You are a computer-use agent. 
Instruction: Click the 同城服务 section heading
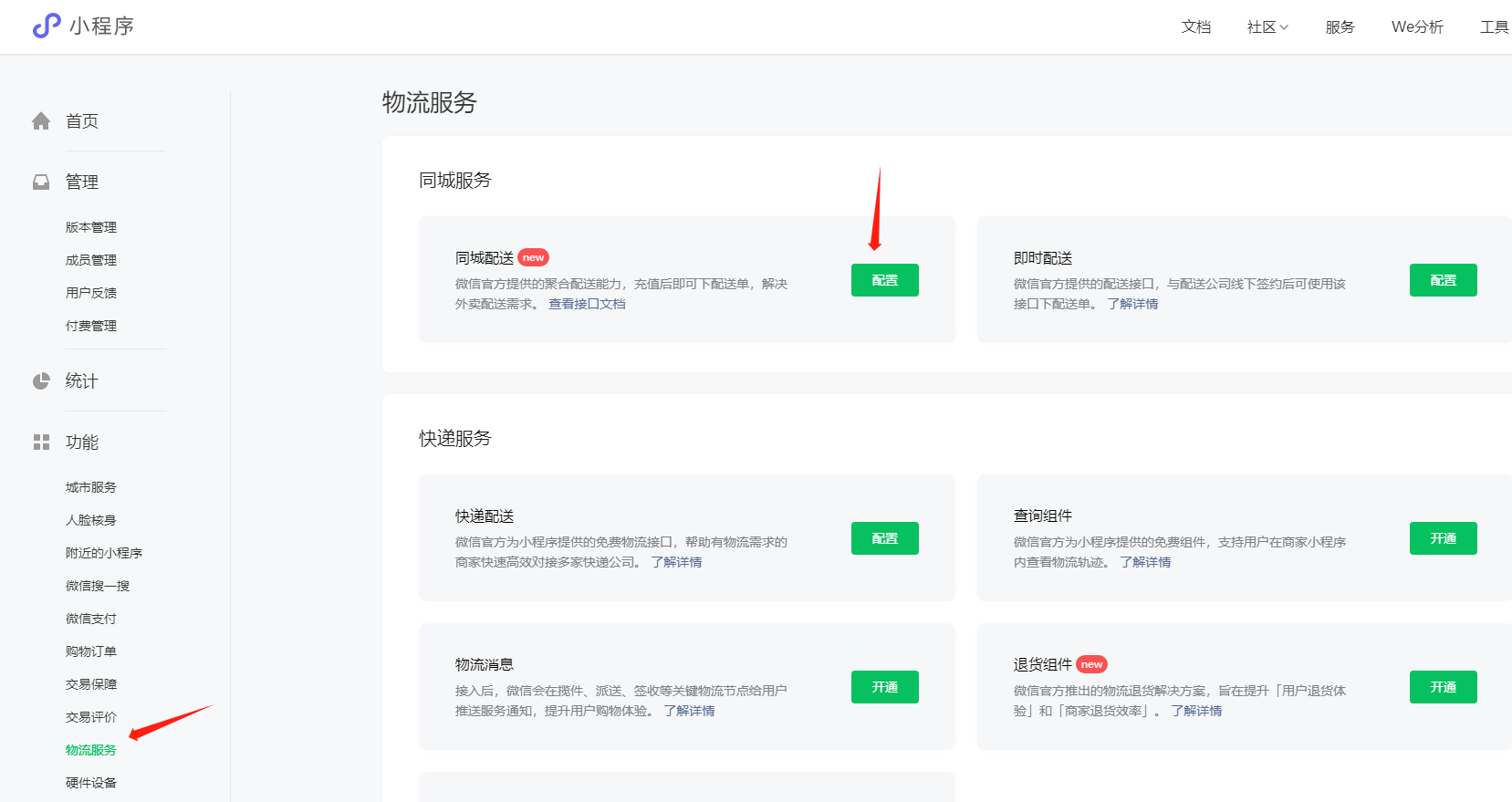(455, 181)
